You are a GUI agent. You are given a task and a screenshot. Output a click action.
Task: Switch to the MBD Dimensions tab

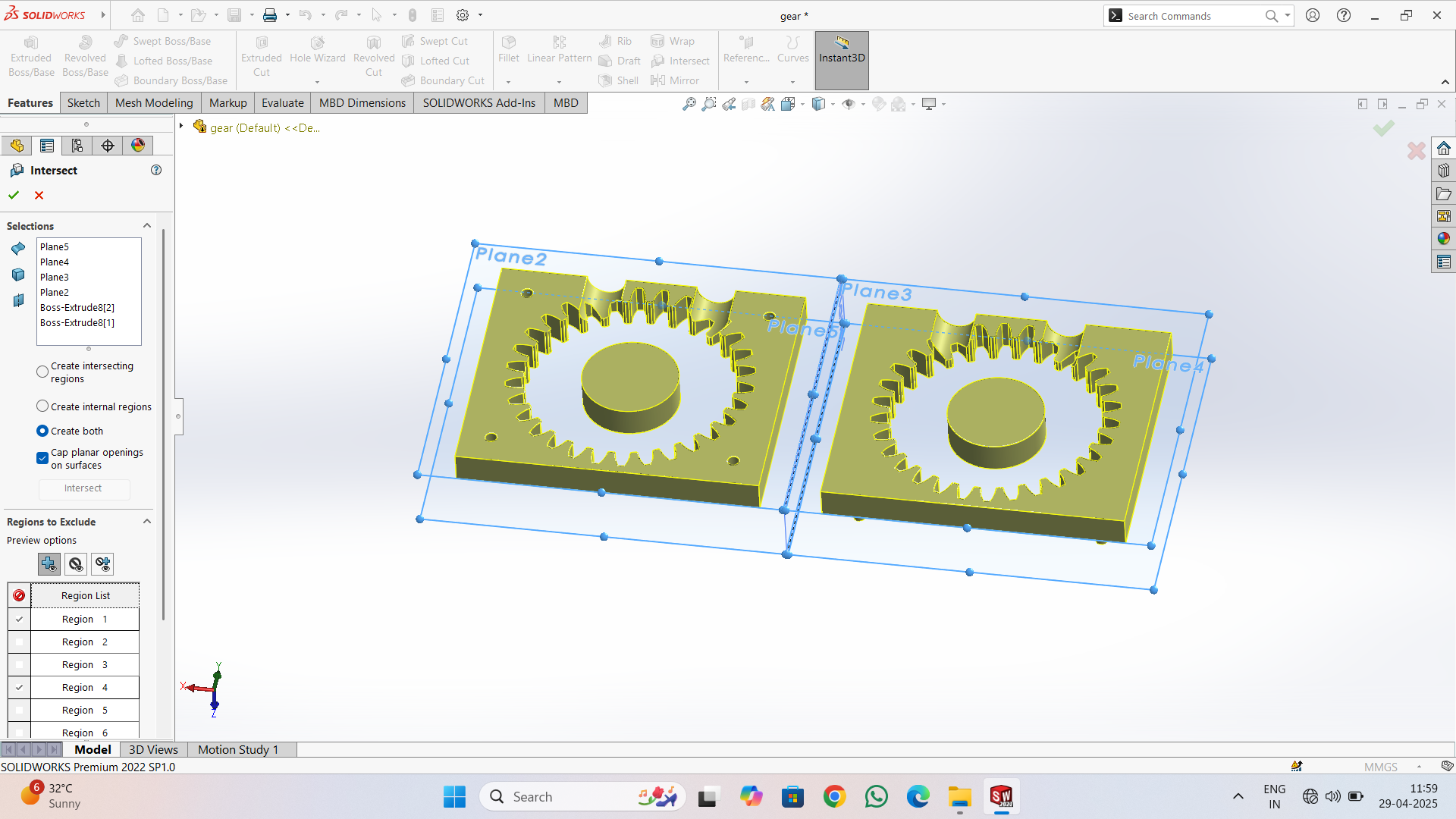click(x=362, y=102)
